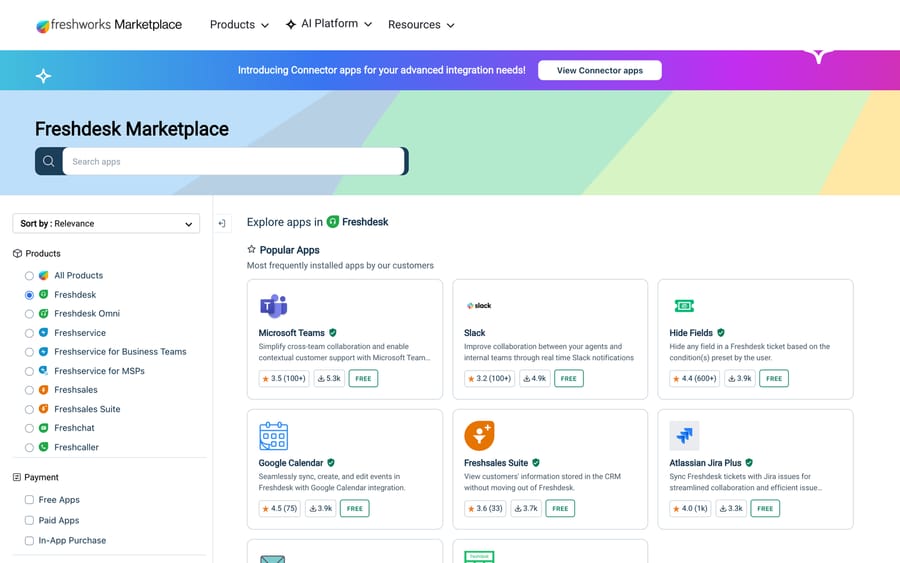Click the Freshchat product icon in sidebar
This screenshot has width=900, height=563.
point(44,428)
